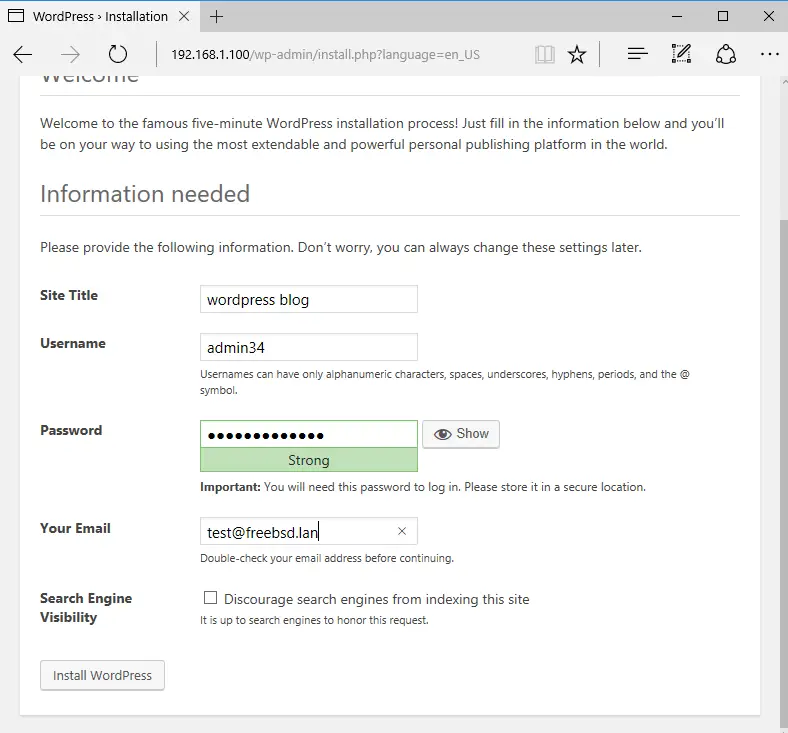788x733 pixels.
Task: Click the Your Email input field
Action: tap(309, 531)
